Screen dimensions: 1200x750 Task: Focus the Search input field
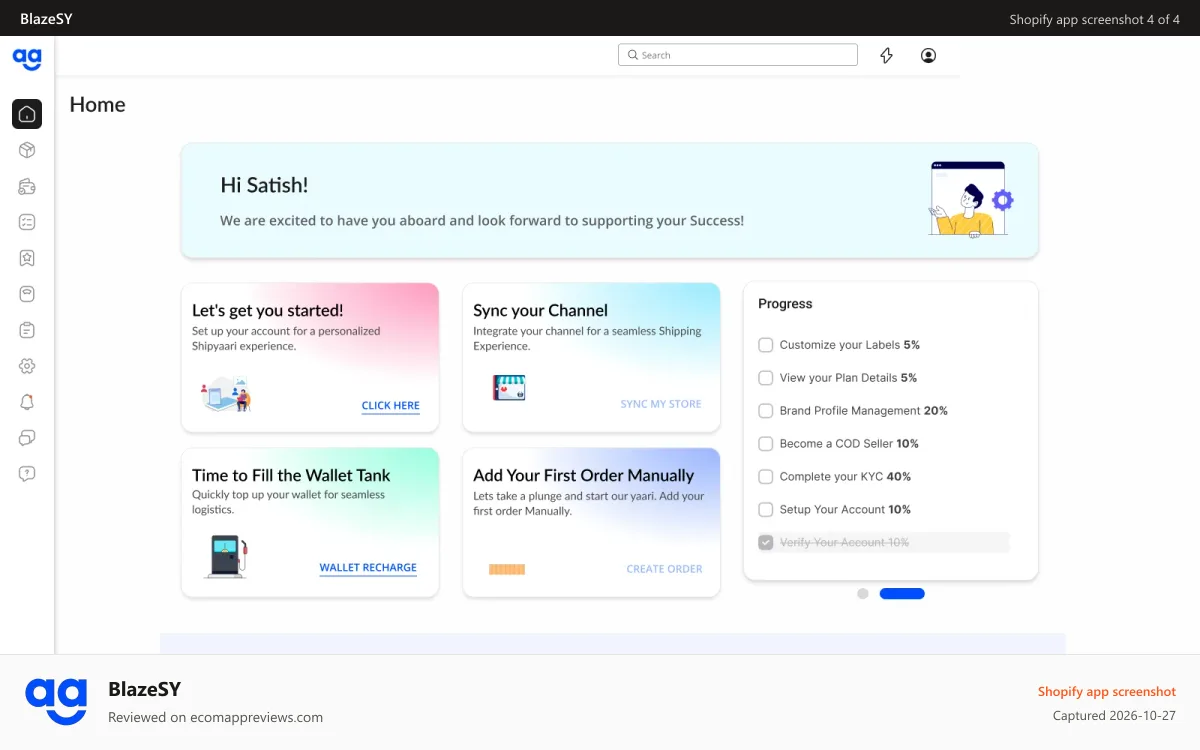pyautogui.click(x=738, y=55)
